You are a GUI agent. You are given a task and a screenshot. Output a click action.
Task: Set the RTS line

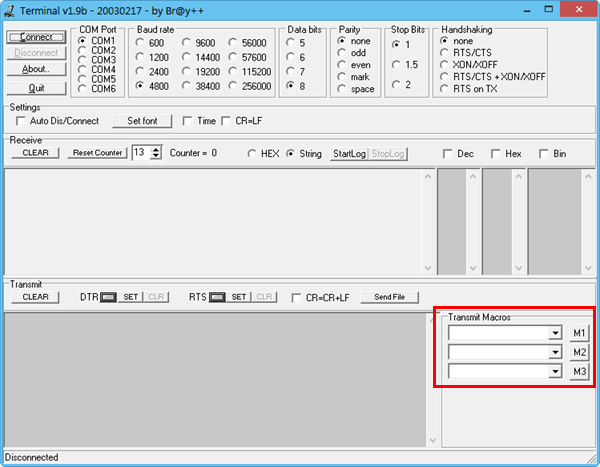coord(238,297)
